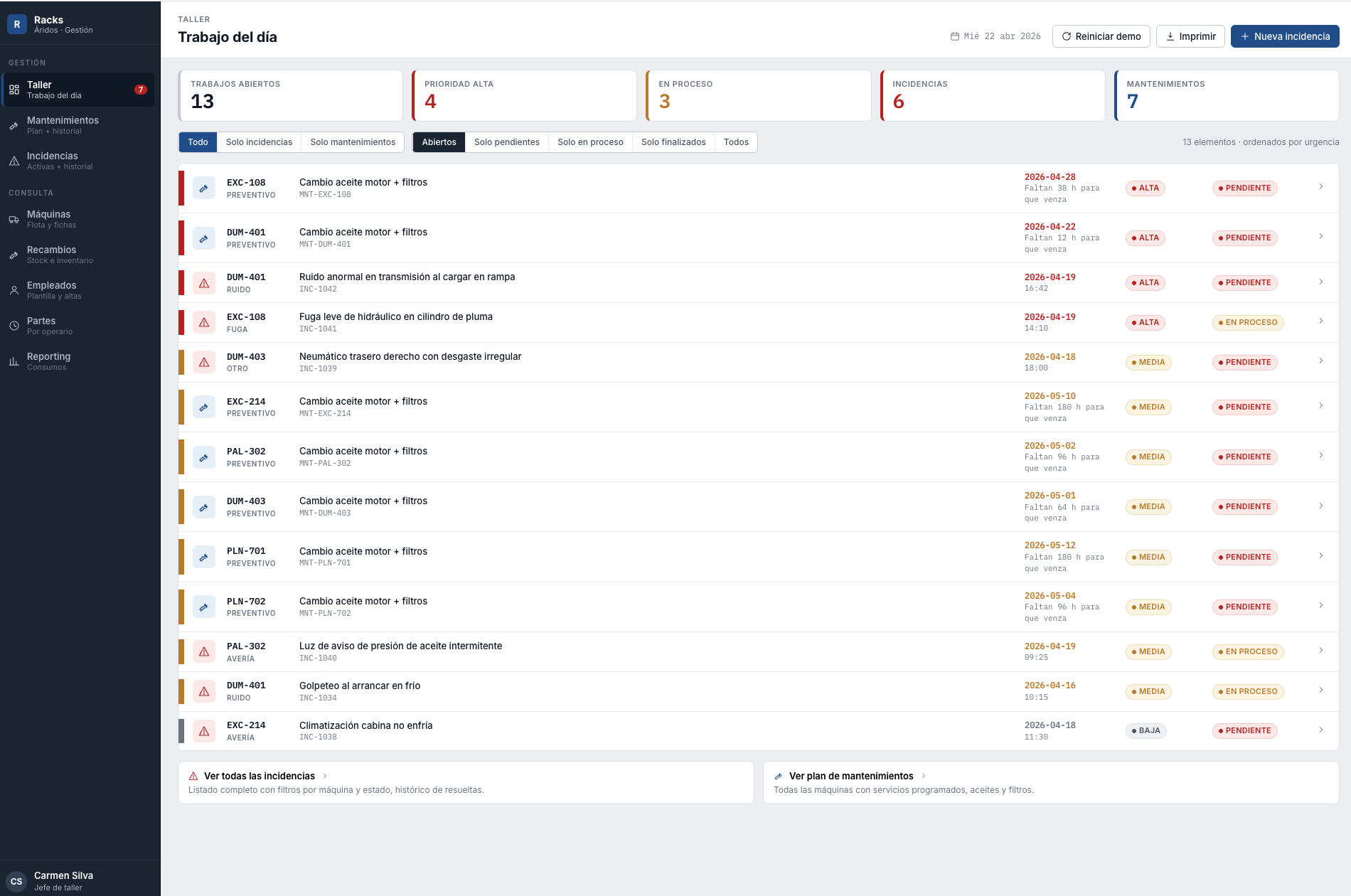Click maintenance icon of MNT-DUM-401 row
Screen dimensions: 1351x896
pyautogui.click(x=204, y=238)
